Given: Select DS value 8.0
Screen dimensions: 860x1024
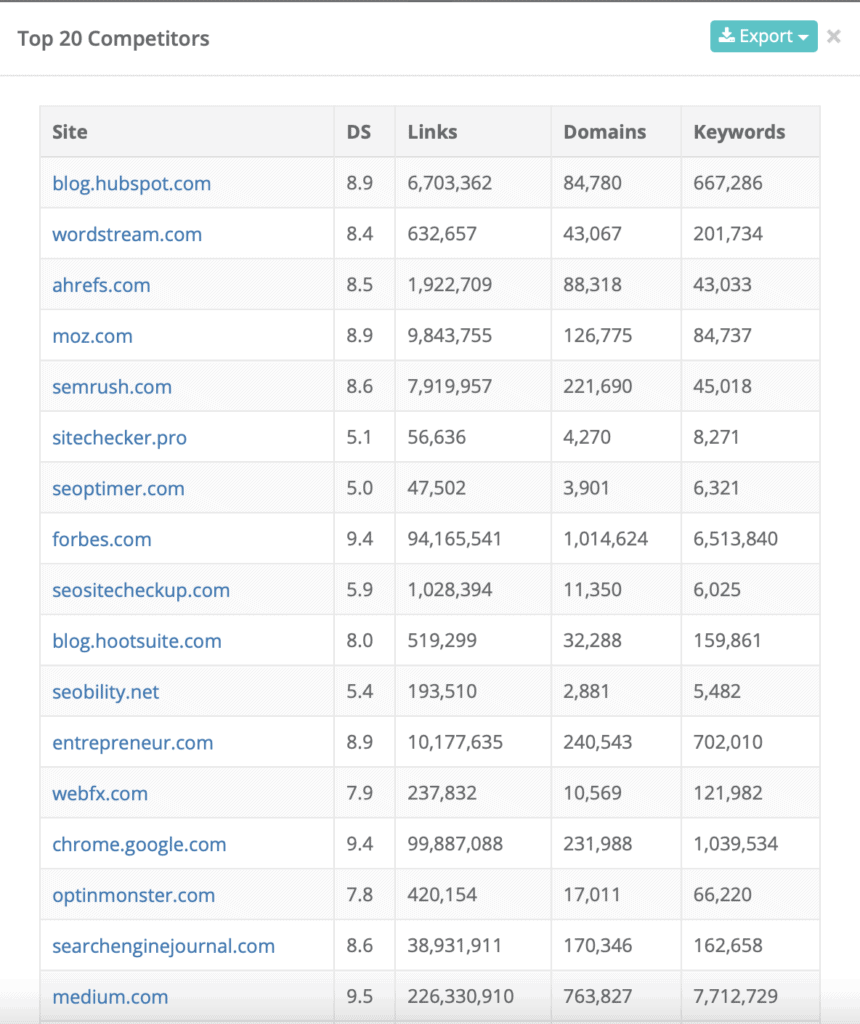Looking at the screenshot, I should coord(359,641).
